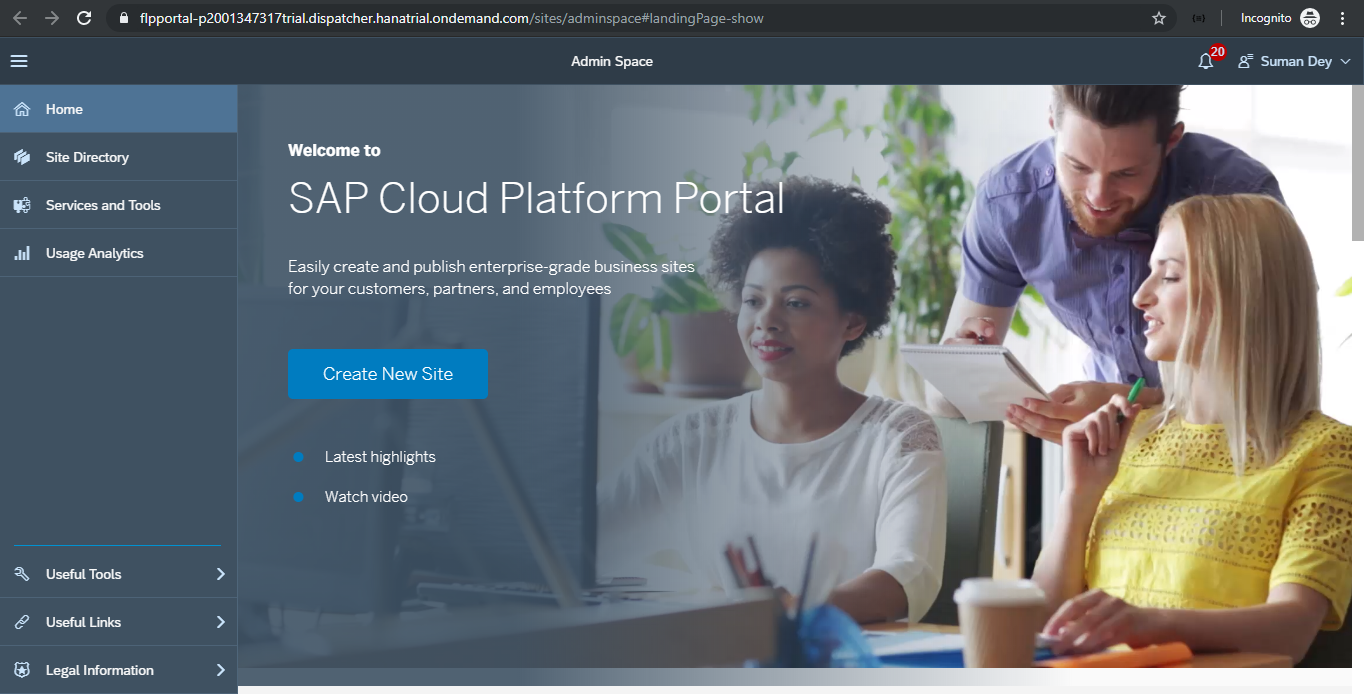The width and height of the screenshot is (1364, 694).
Task: Click the browser address bar URL
Action: [452, 18]
